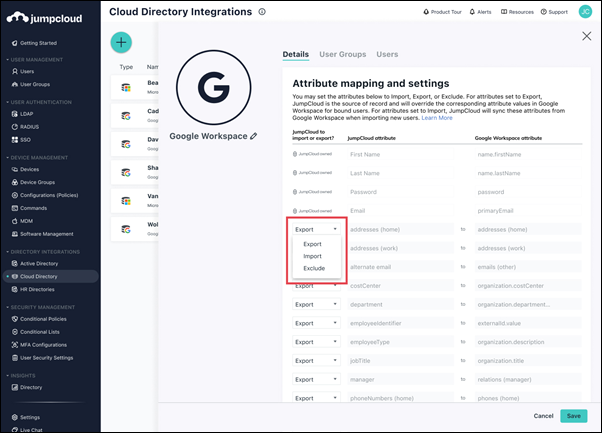The width and height of the screenshot is (602, 433).
Task: Click the Cancel button
Action: click(x=543, y=415)
